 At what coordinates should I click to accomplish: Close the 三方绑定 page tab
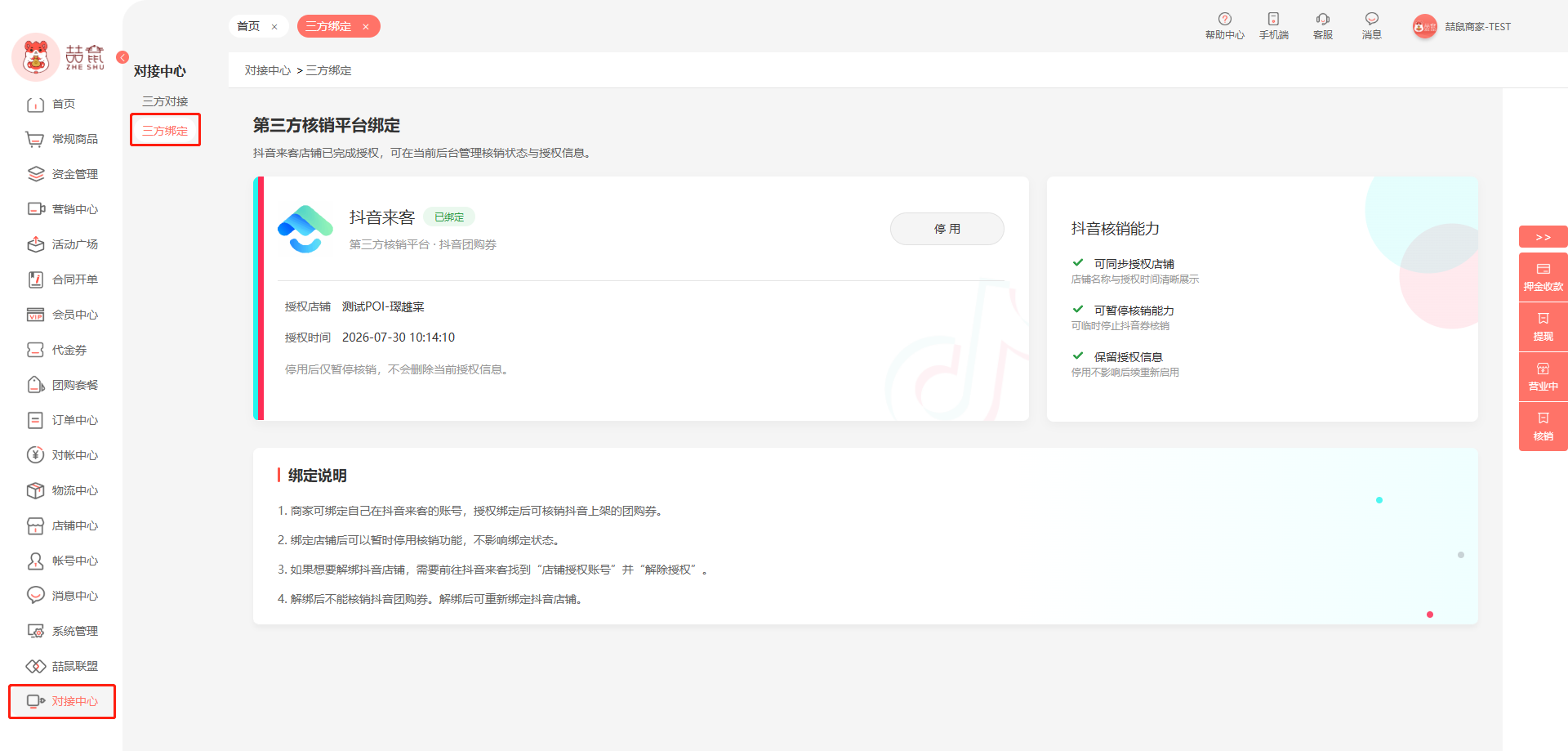point(366,27)
